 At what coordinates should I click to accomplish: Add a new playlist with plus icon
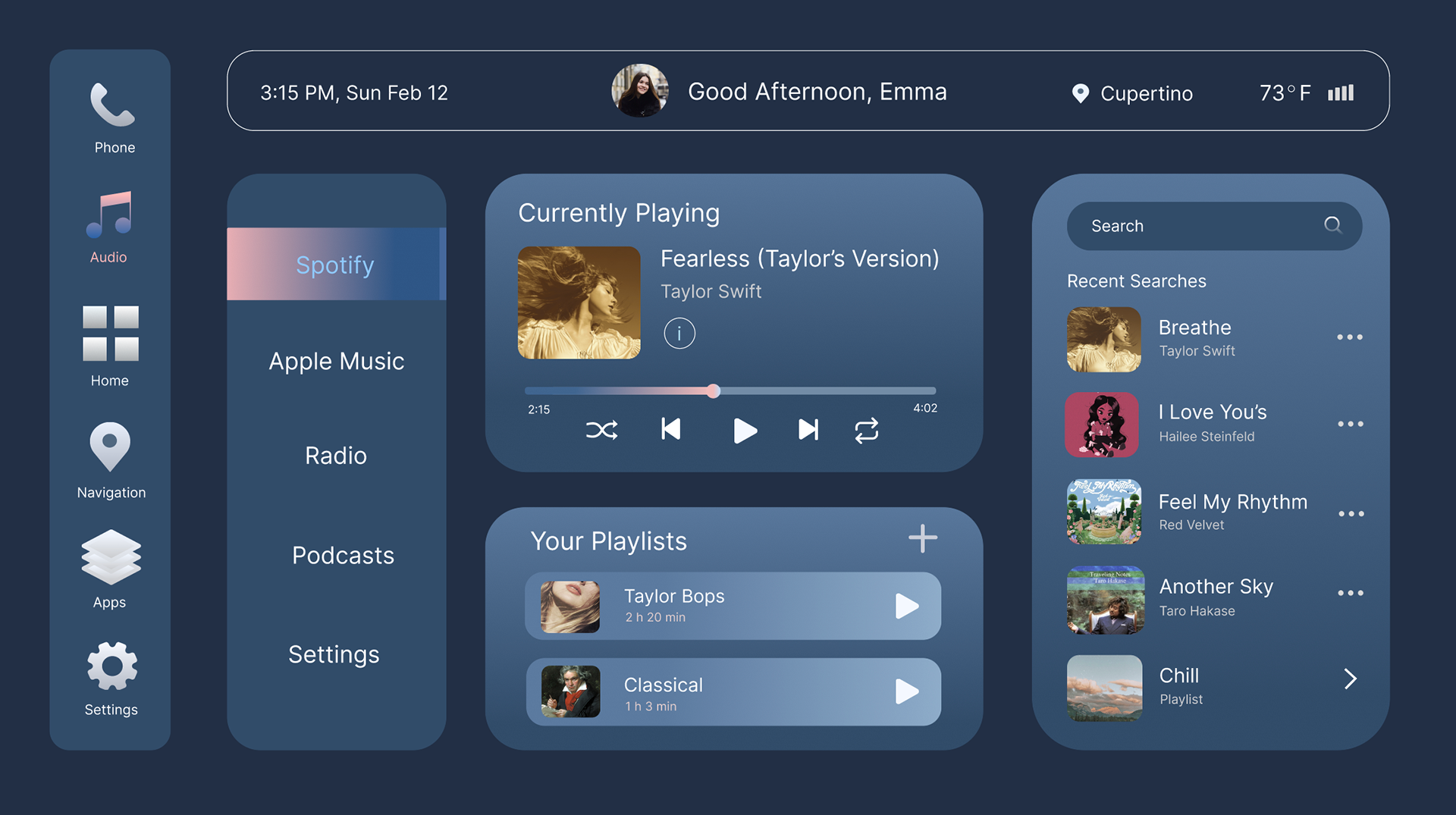pyautogui.click(x=923, y=538)
